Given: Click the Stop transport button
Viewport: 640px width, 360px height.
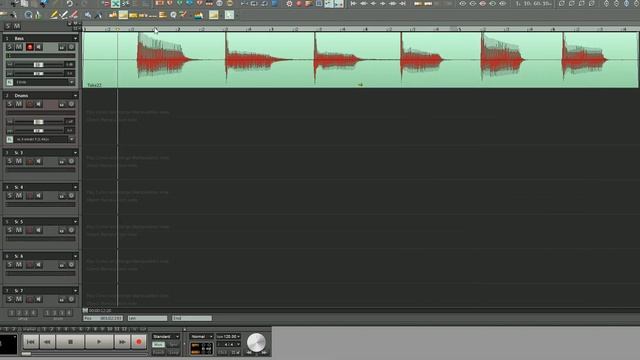Looking at the screenshot, I should coord(70,342).
